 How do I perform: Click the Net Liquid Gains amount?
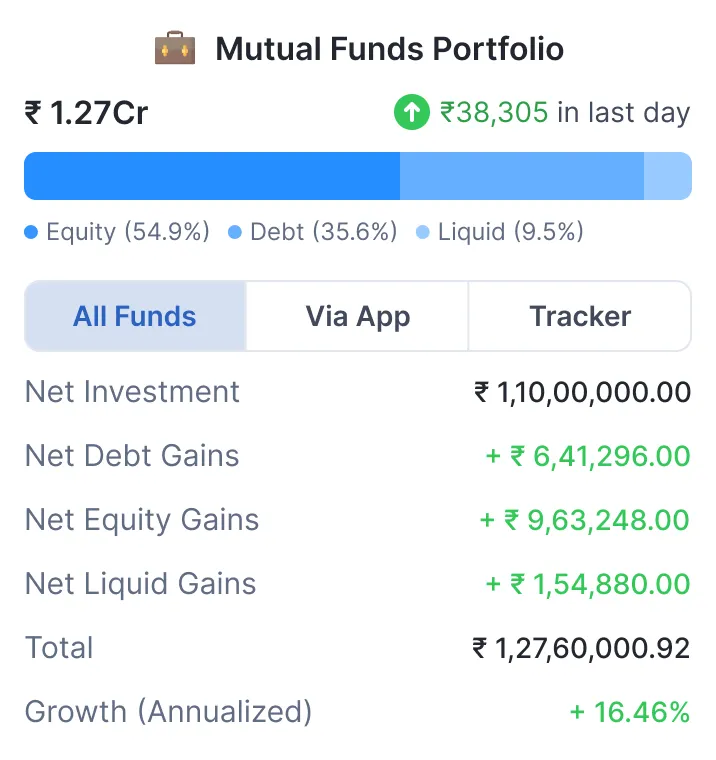coord(588,584)
